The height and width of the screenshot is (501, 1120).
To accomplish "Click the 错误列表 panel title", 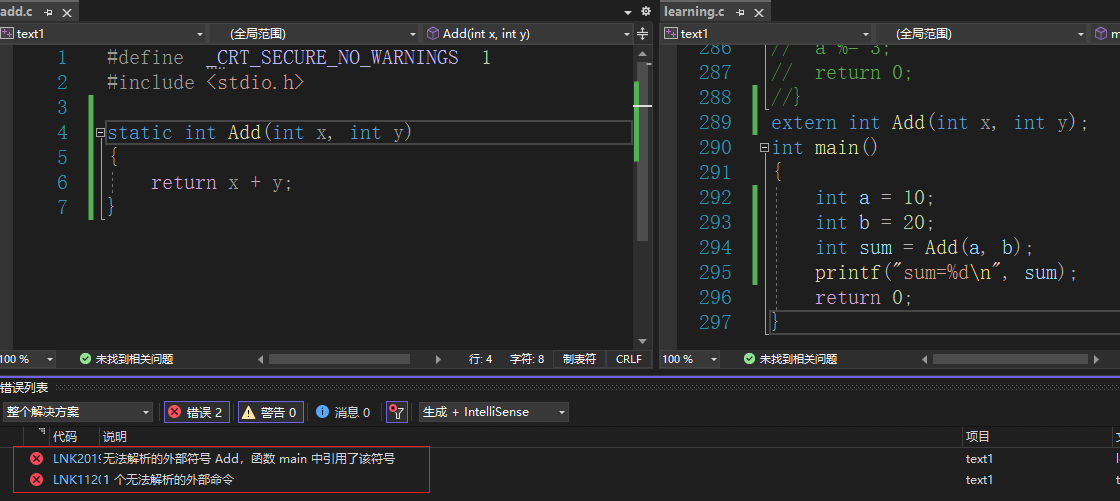I will point(24,387).
